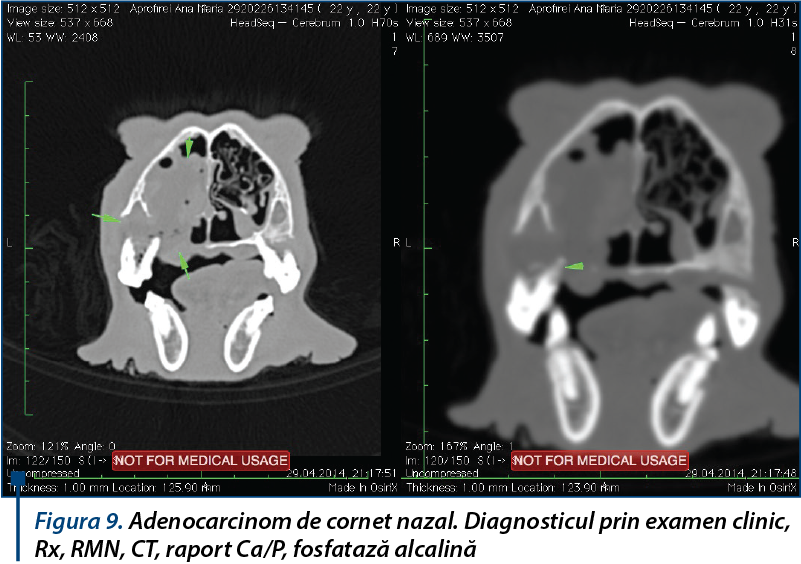Click the Thickness 1.00 mm Location 125.90 text
The width and height of the screenshot is (801, 564).
(x=113, y=488)
